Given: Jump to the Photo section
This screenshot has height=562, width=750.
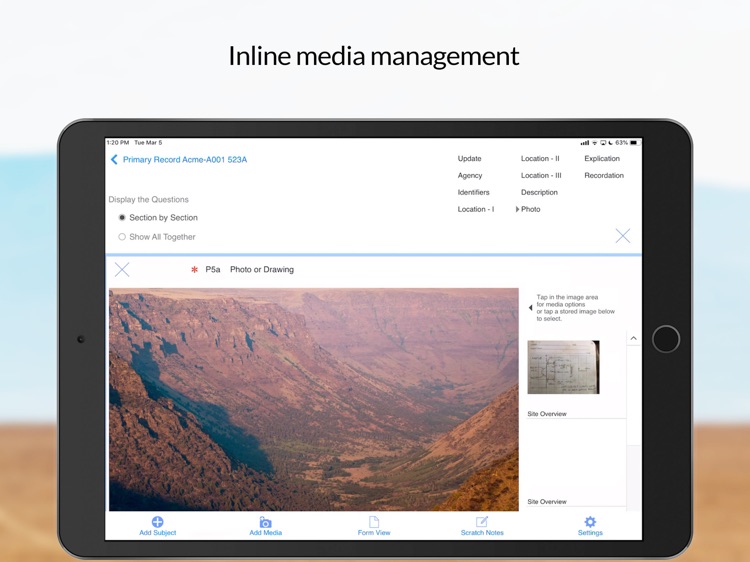Looking at the screenshot, I should (530, 209).
